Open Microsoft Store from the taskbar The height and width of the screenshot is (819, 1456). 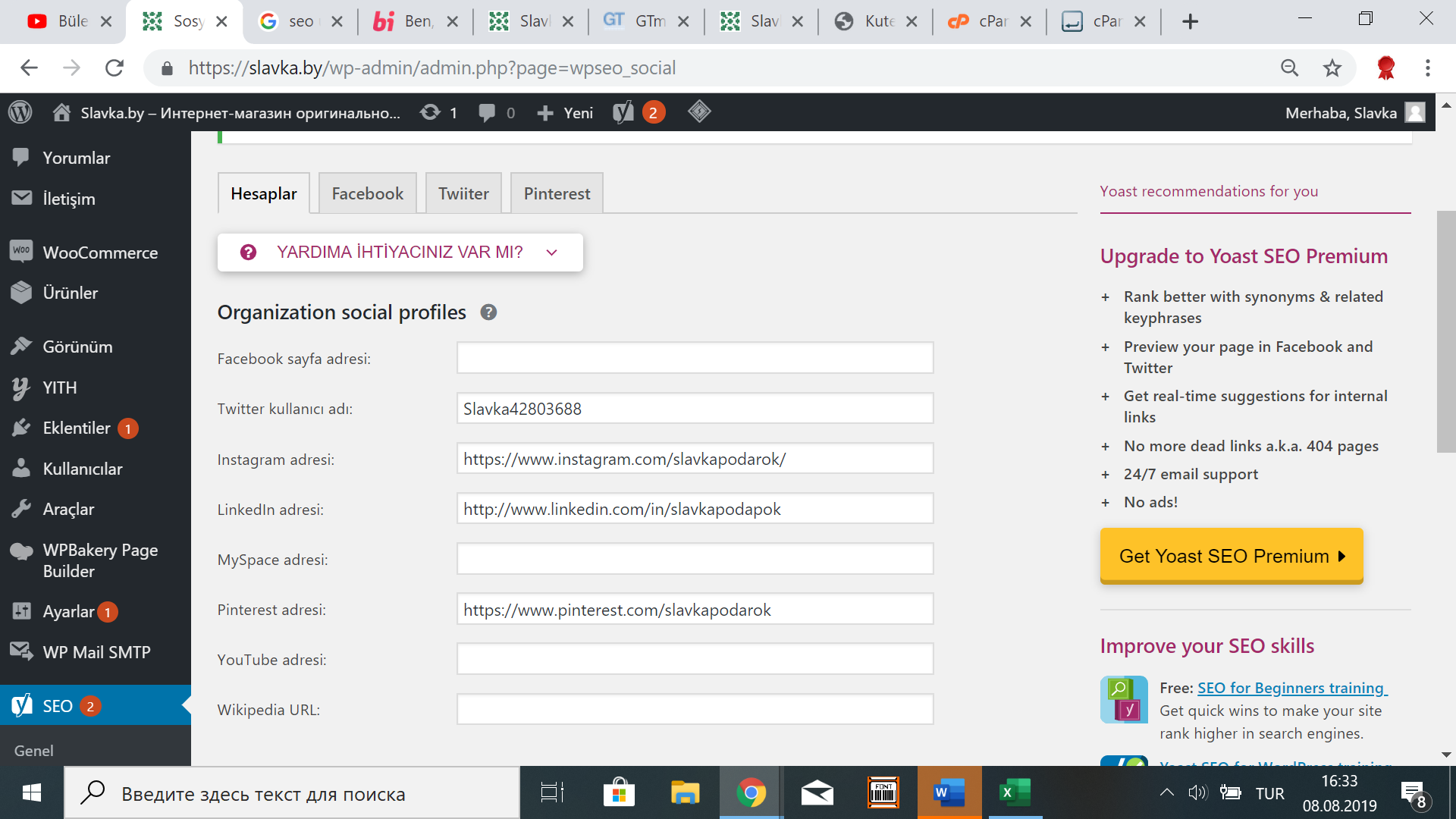point(619,793)
